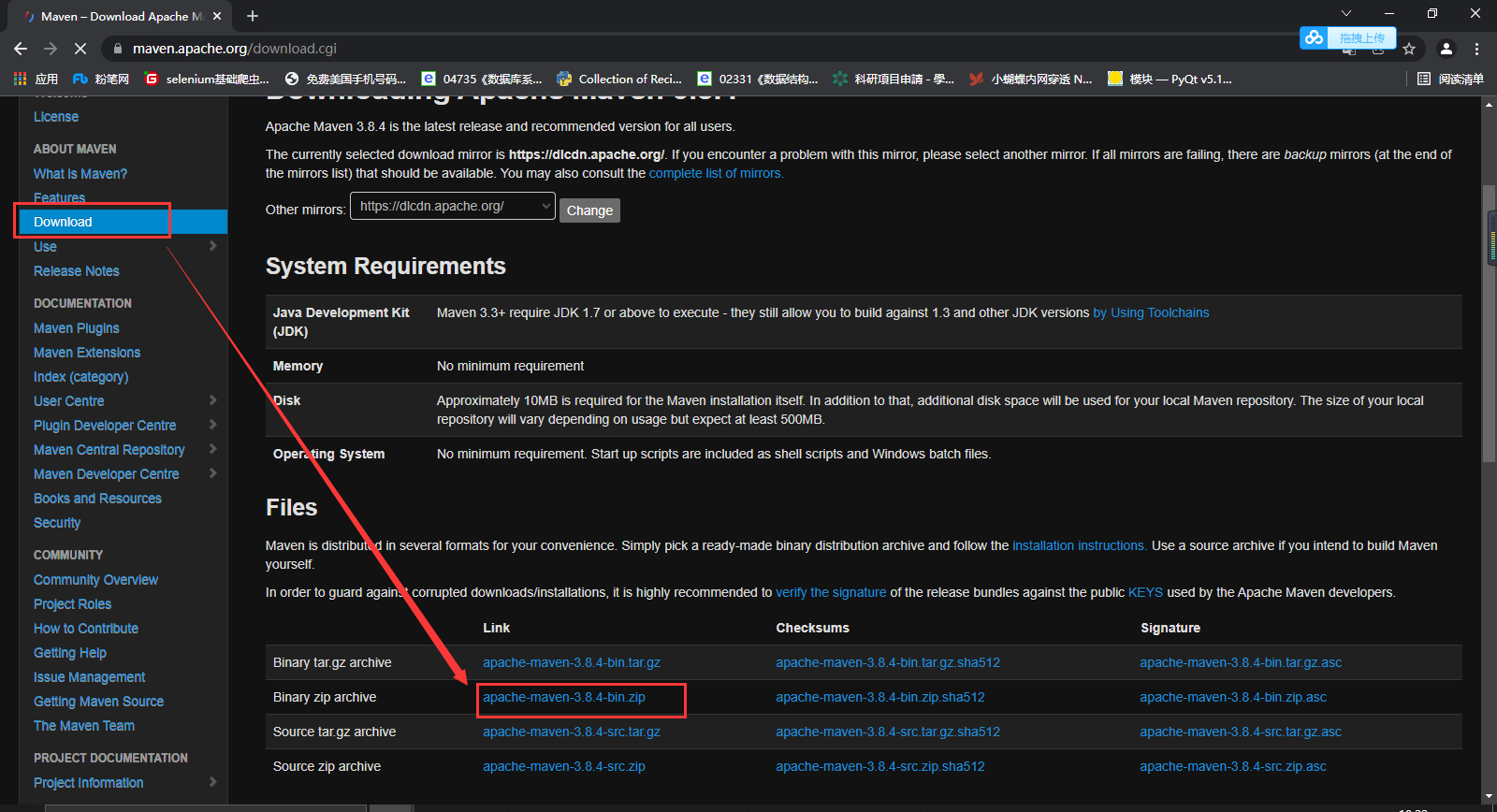
Task: Open the Other mirrors dropdown
Action: tap(453, 206)
